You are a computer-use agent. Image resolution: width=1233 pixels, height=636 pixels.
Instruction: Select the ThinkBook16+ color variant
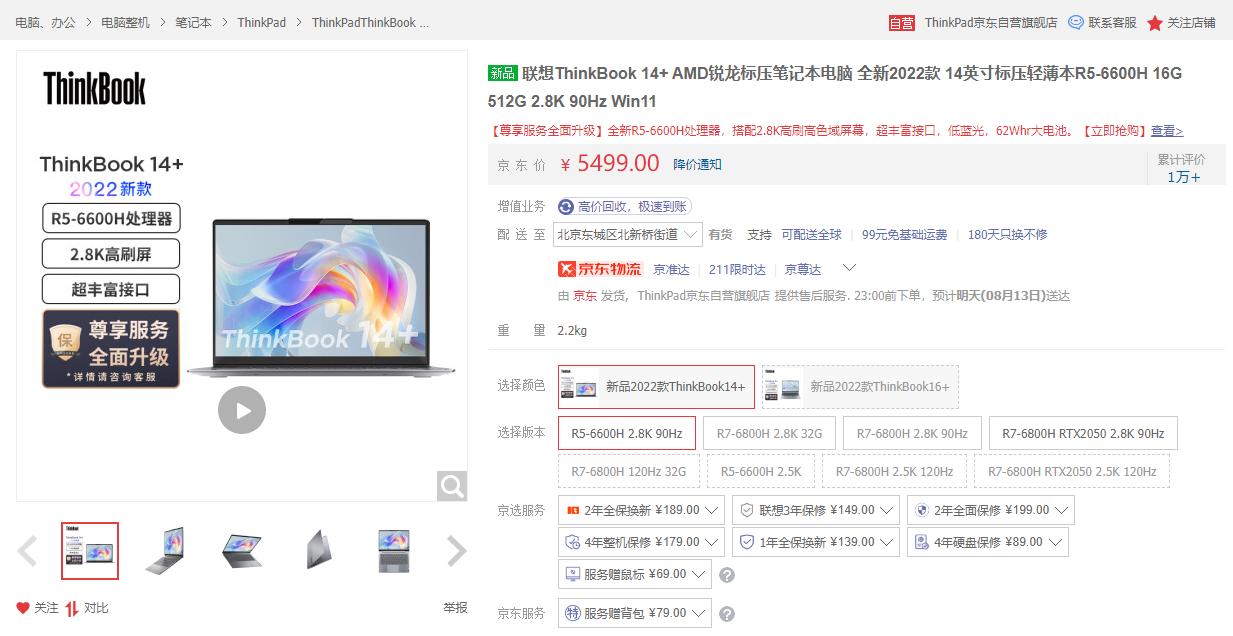(x=860, y=387)
